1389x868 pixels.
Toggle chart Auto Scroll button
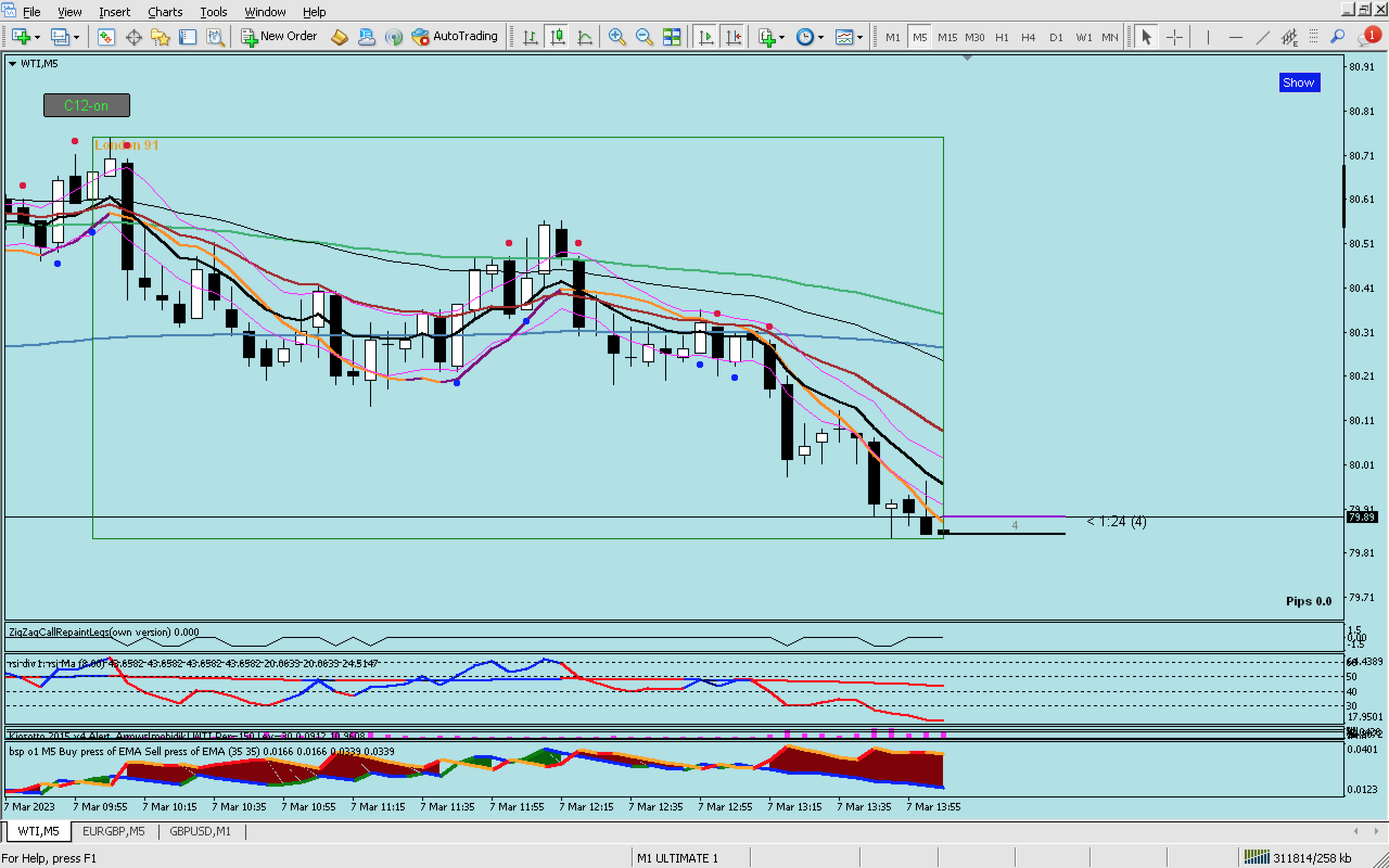pos(705,37)
